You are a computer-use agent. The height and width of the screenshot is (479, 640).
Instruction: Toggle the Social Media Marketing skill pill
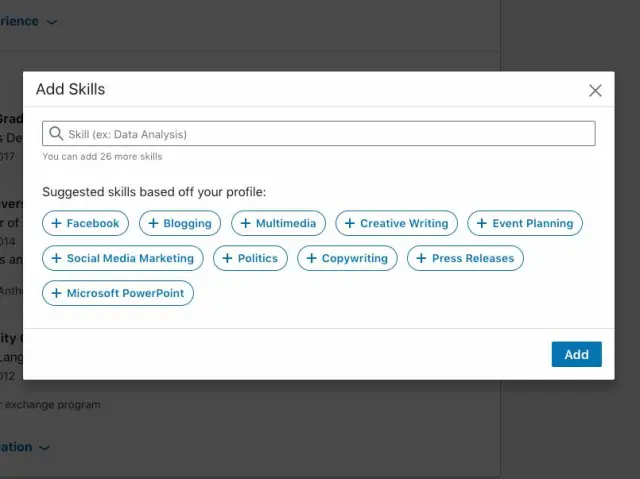(123, 258)
